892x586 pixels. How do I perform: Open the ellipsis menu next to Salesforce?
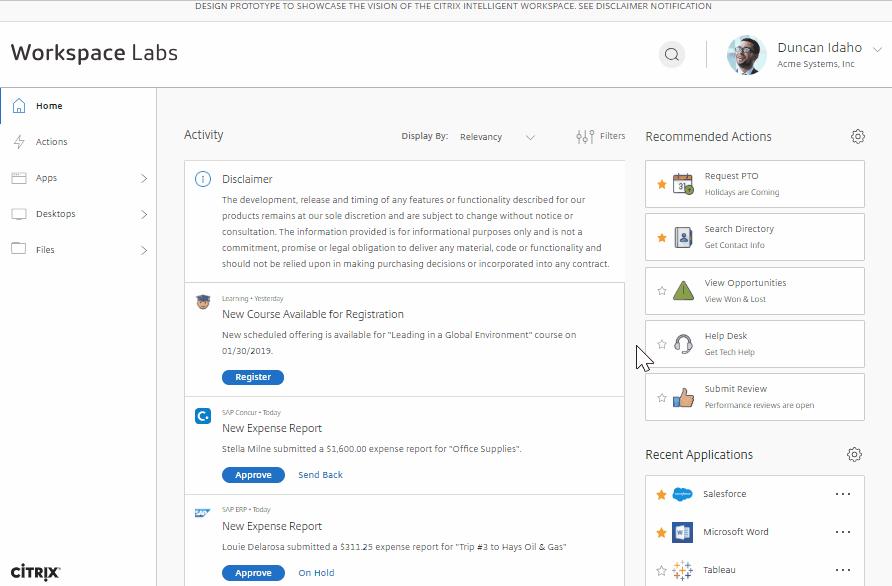(x=843, y=493)
